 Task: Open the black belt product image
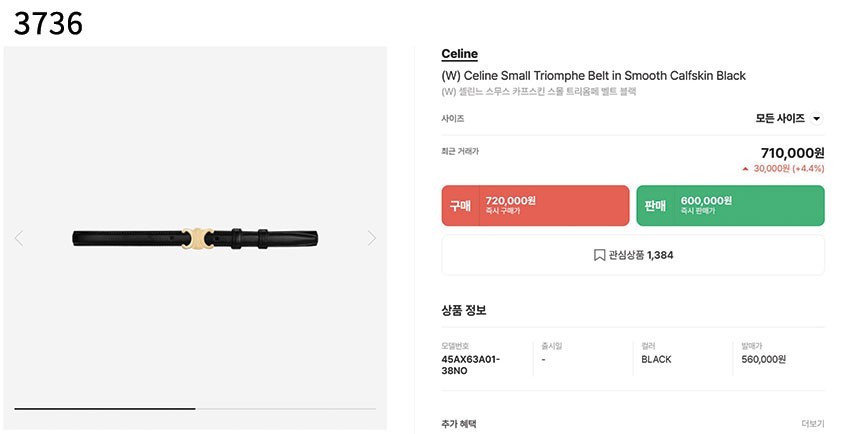tap(195, 238)
